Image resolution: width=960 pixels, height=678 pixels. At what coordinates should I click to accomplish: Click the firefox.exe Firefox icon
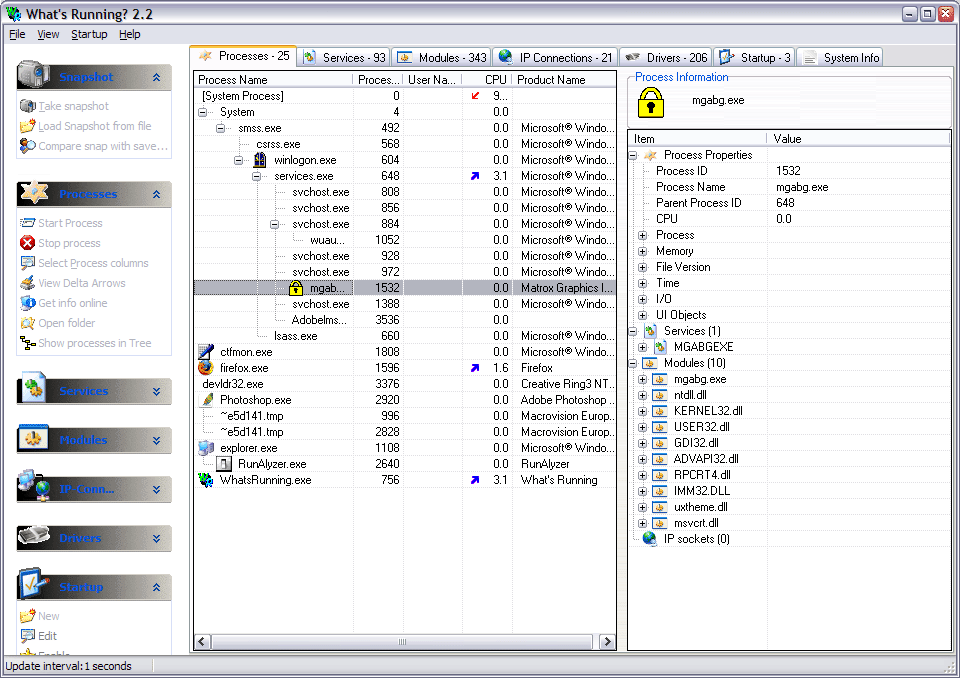[206, 367]
